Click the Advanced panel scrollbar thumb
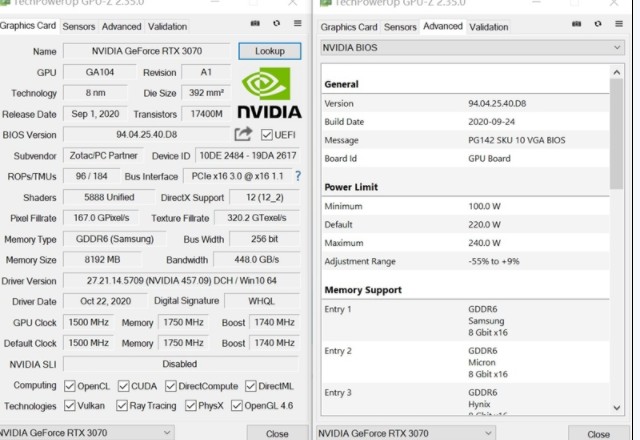 (x=617, y=134)
